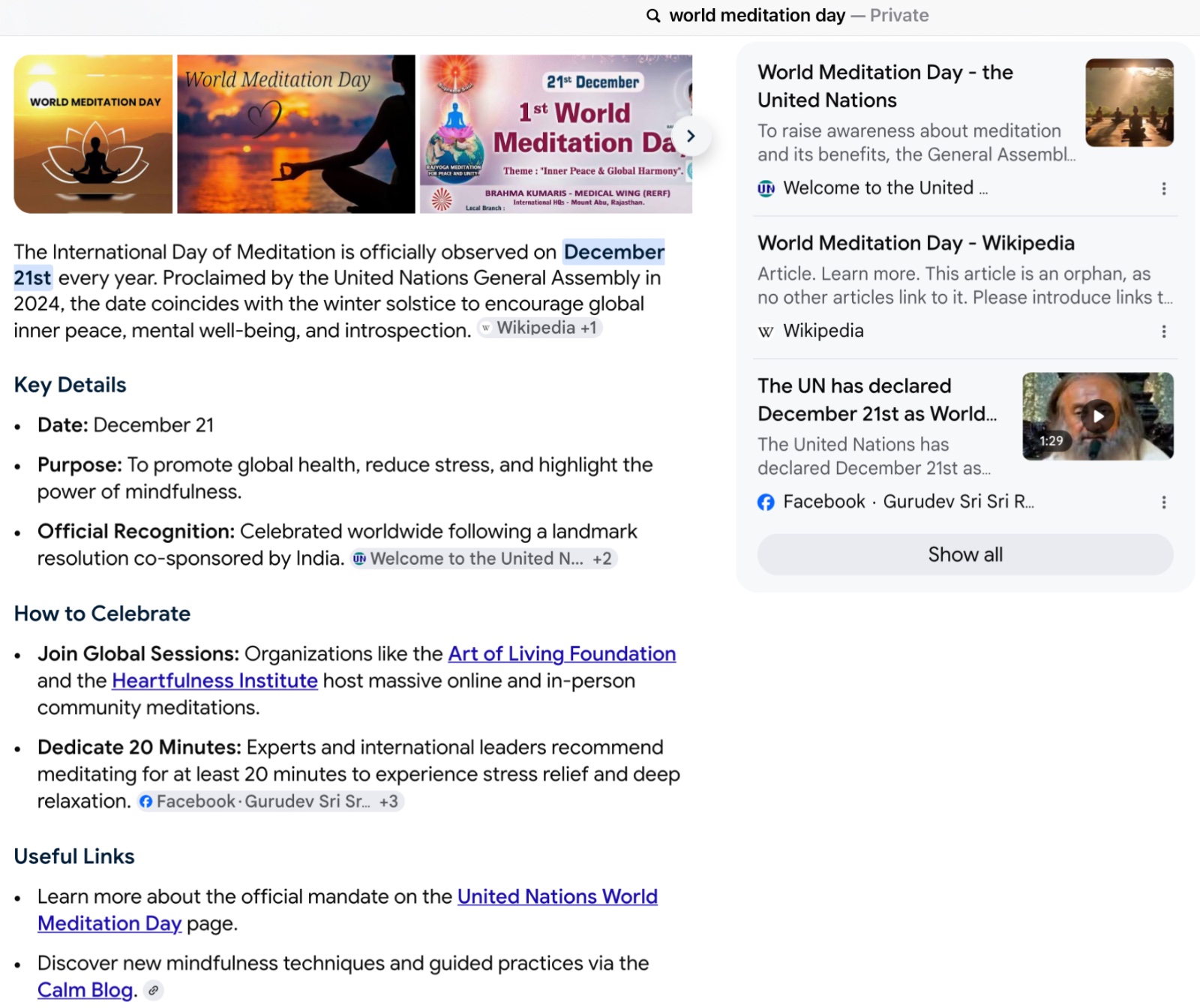Click the Facebook favicon in the source list

pos(766,502)
